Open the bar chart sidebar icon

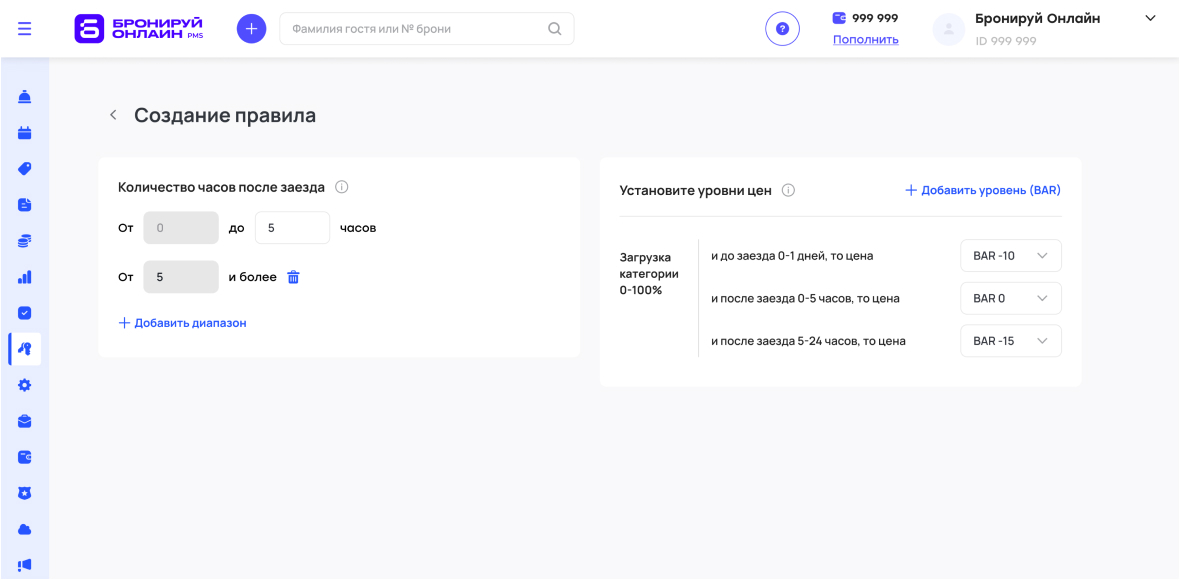coord(25,277)
